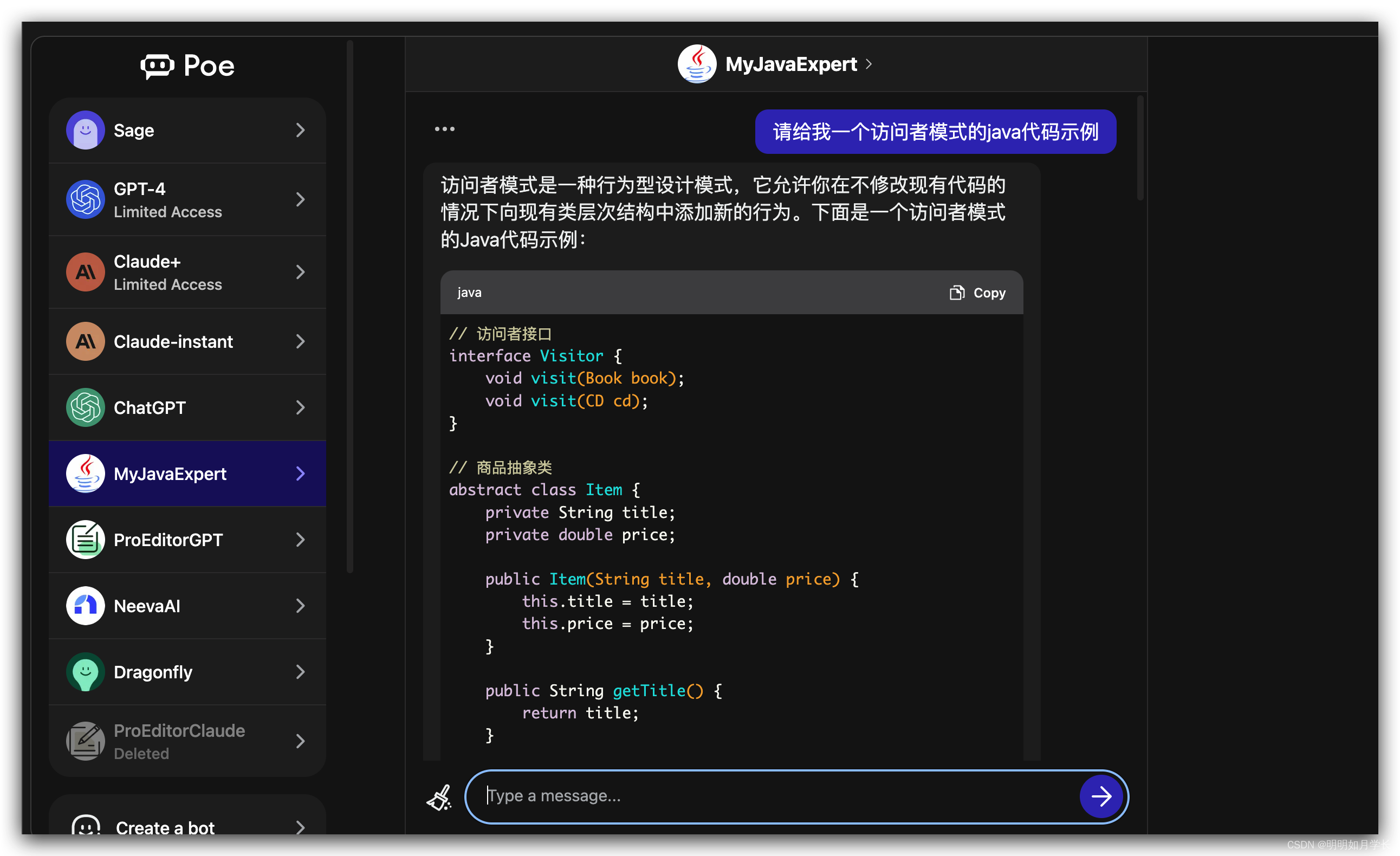Click the Java logo in chat header
The image size is (1400, 856).
[x=697, y=63]
